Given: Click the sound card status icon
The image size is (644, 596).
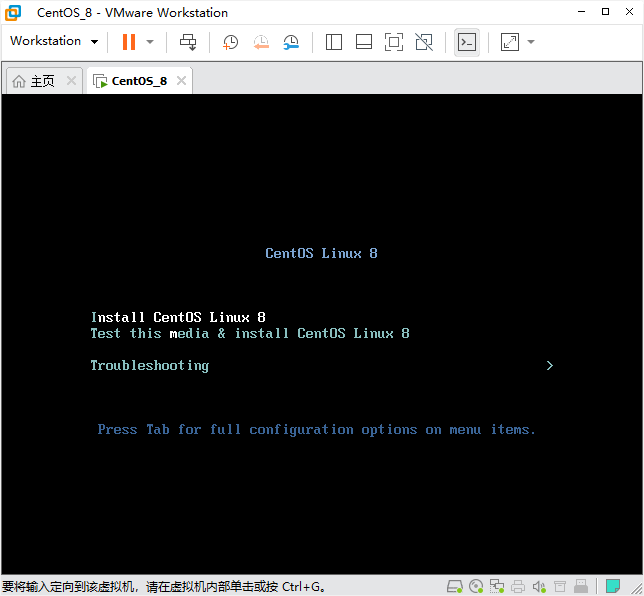Looking at the screenshot, I should pos(539,586).
